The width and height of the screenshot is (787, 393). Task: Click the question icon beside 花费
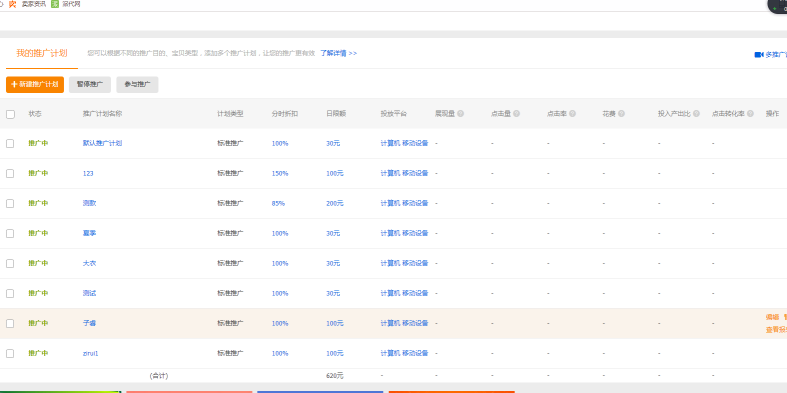point(621,114)
